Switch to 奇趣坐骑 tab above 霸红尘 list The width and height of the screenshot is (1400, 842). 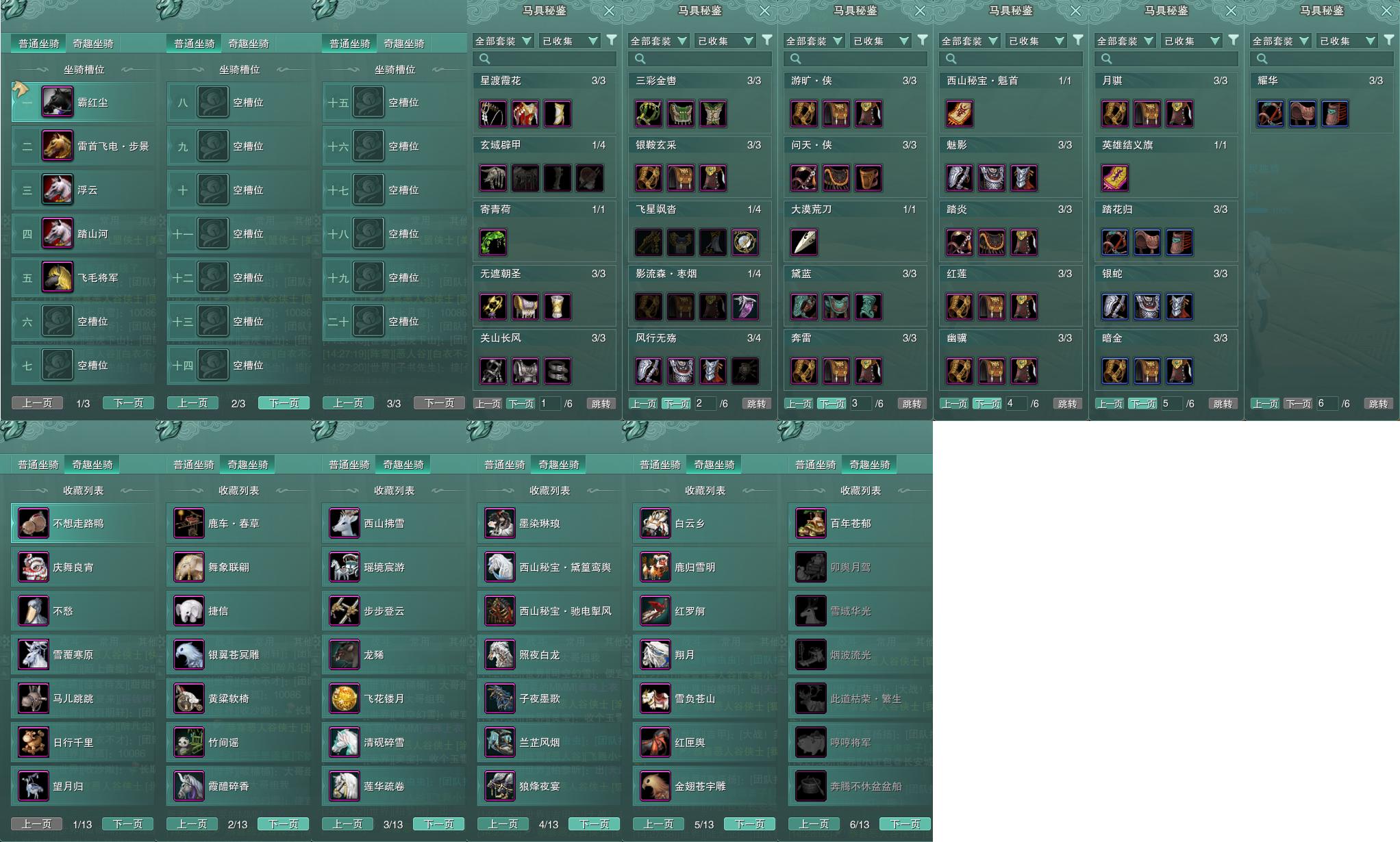[93, 43]
